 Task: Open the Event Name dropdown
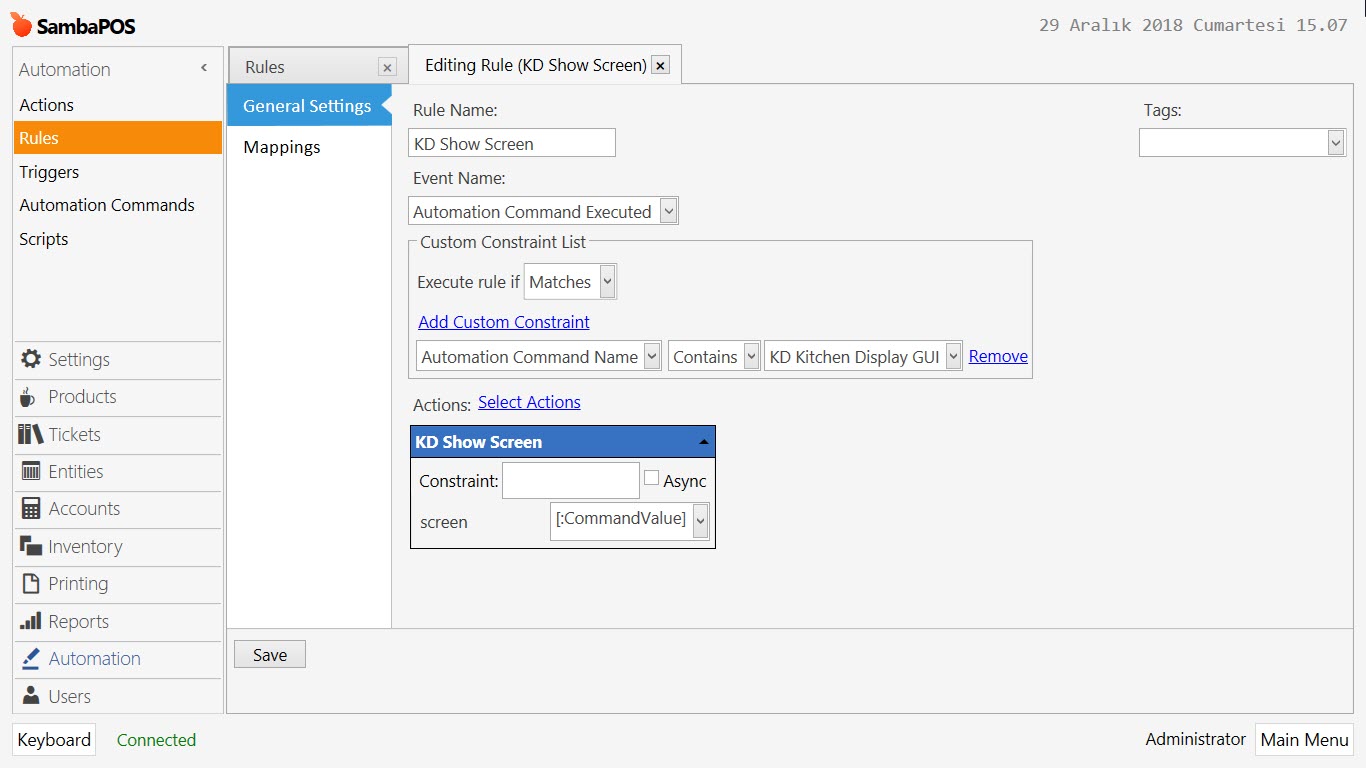click(x=668, y=211)
